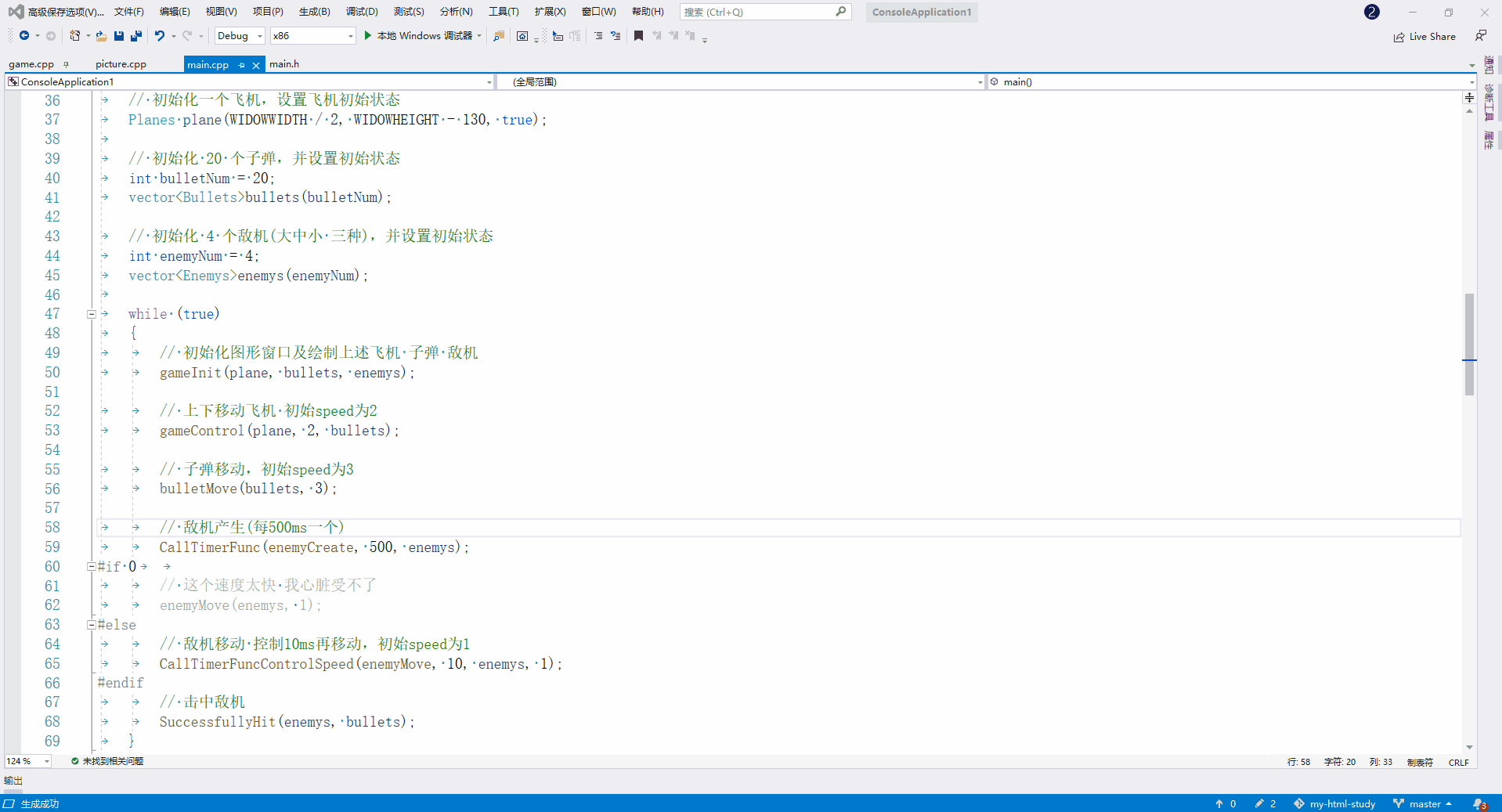This screenshot has width=1502, height=812.
Task: Close the main.cpp tab
Action: pos(256,65)
